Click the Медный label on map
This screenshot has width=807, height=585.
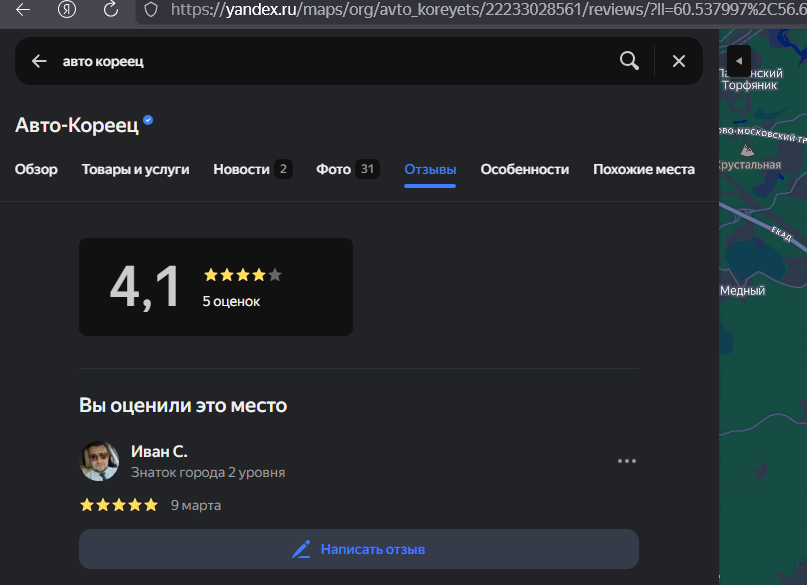click(742, 291)
